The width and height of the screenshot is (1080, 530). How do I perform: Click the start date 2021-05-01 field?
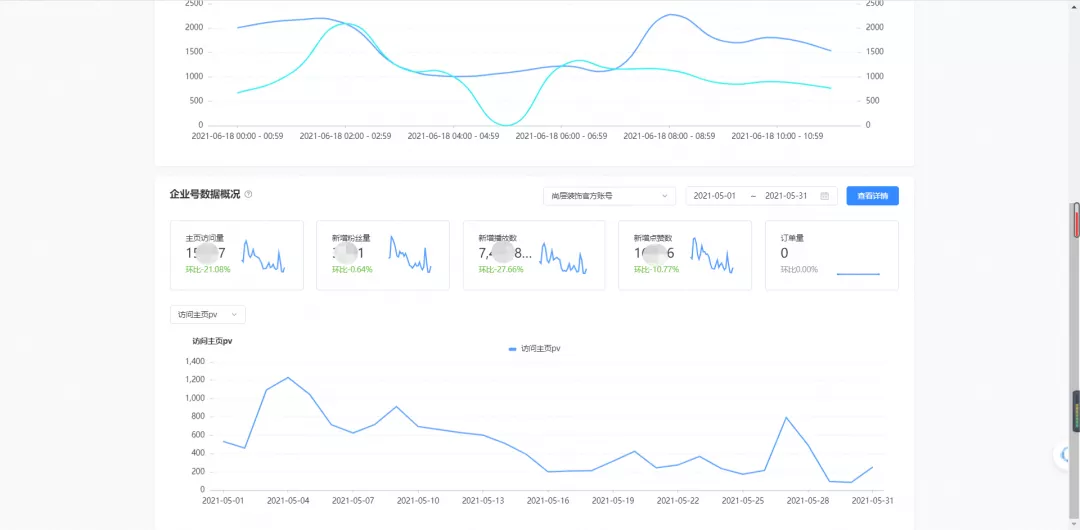[714, 196]
